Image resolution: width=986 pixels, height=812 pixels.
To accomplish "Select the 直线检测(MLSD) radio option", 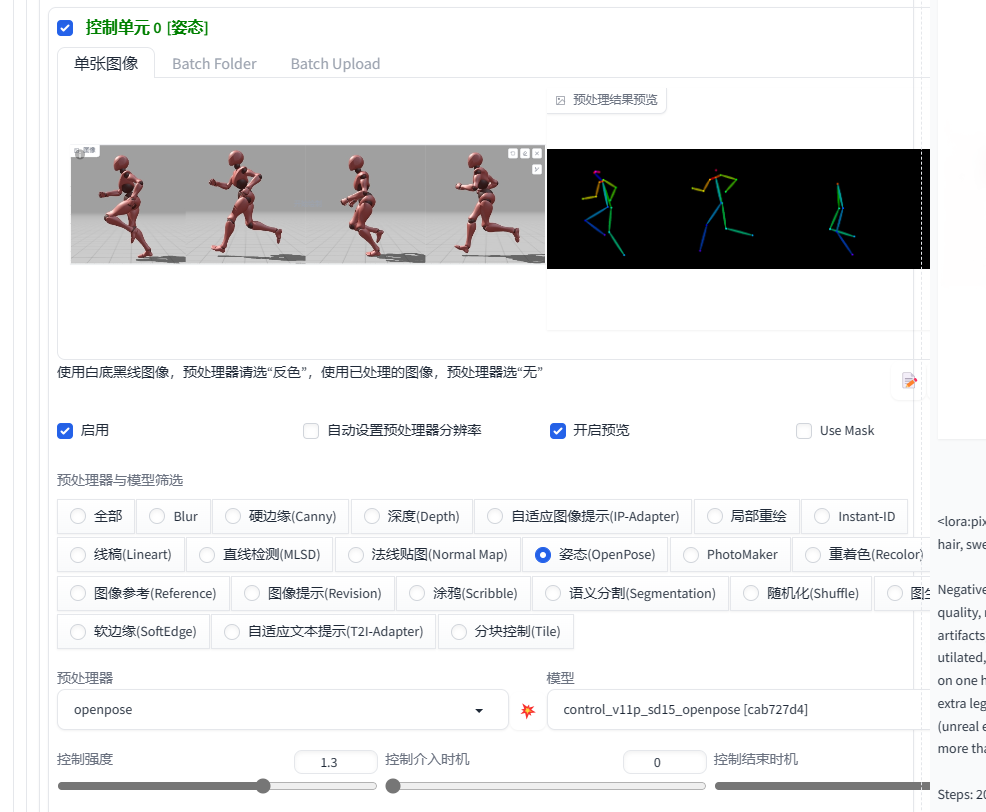I will point(207,555).
